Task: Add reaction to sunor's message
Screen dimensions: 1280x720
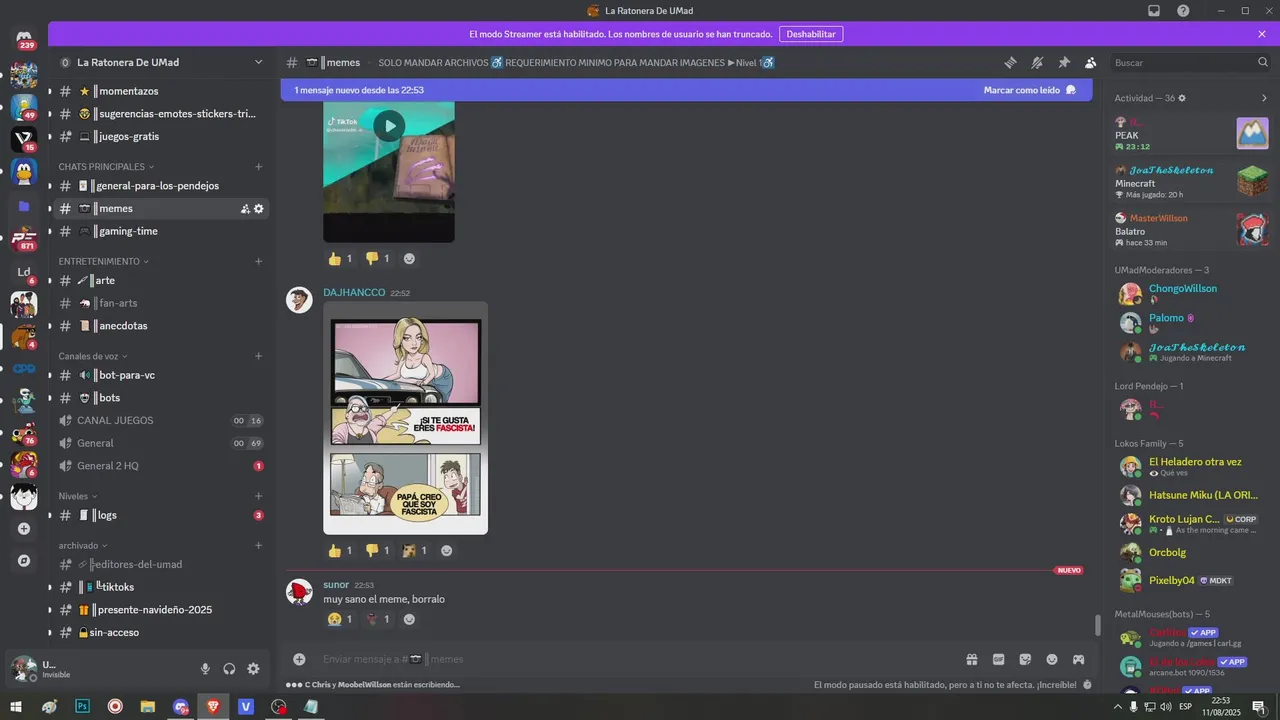Action: click(x=409, y=620)
